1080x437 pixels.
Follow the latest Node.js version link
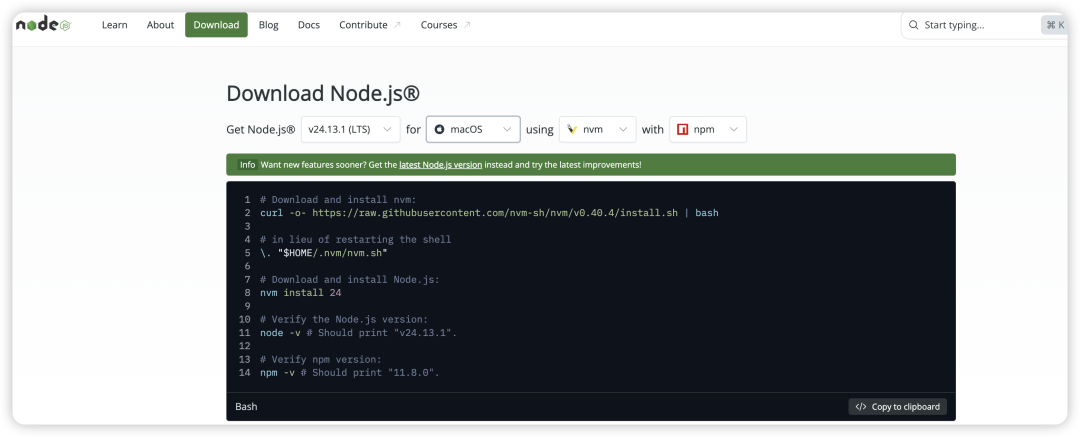point(440,165)
